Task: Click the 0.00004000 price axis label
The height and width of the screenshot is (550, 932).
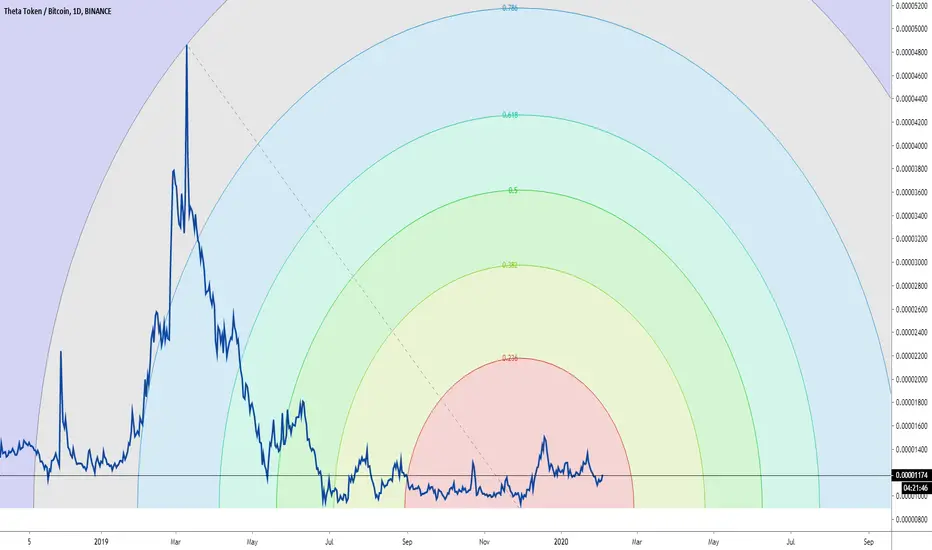Action: click(912, 146)
